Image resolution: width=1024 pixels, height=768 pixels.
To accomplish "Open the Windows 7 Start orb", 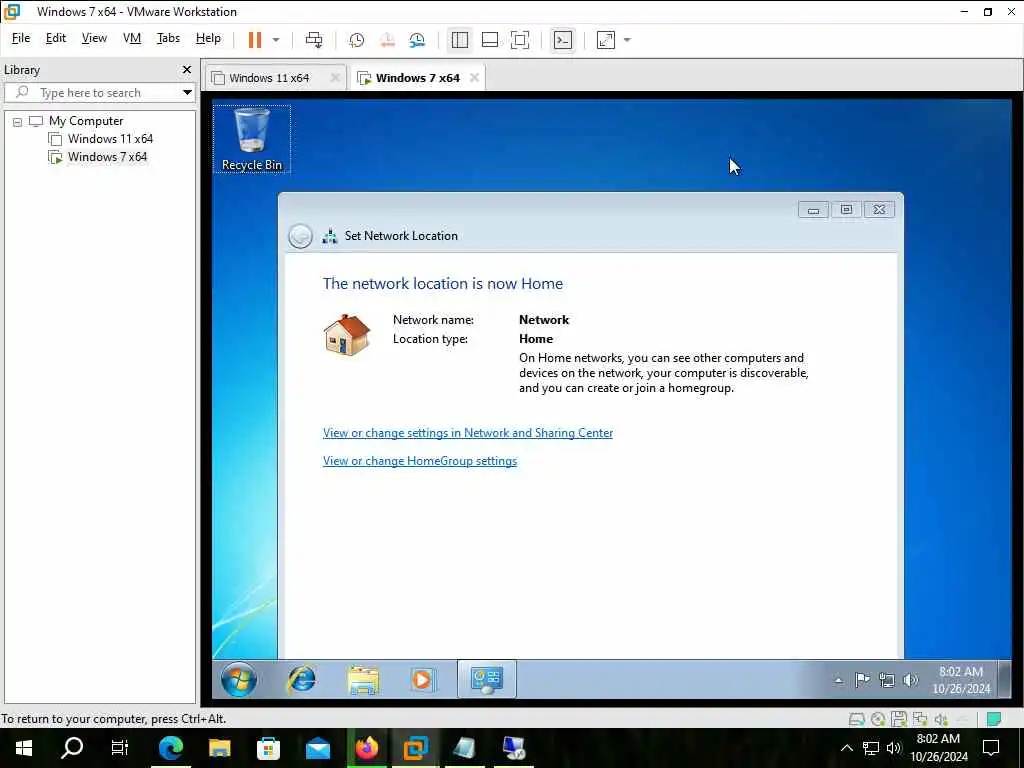I will pyautogui.click(x=238, y=680).
